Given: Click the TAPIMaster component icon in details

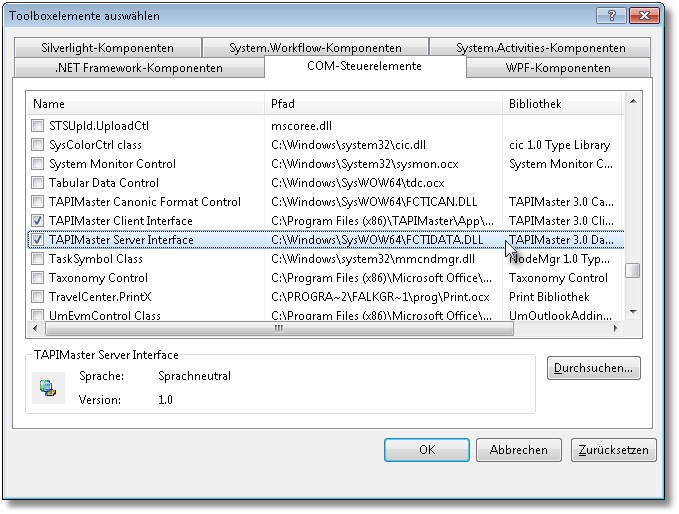Looking at the screenshot, I should tap(43, 387).
